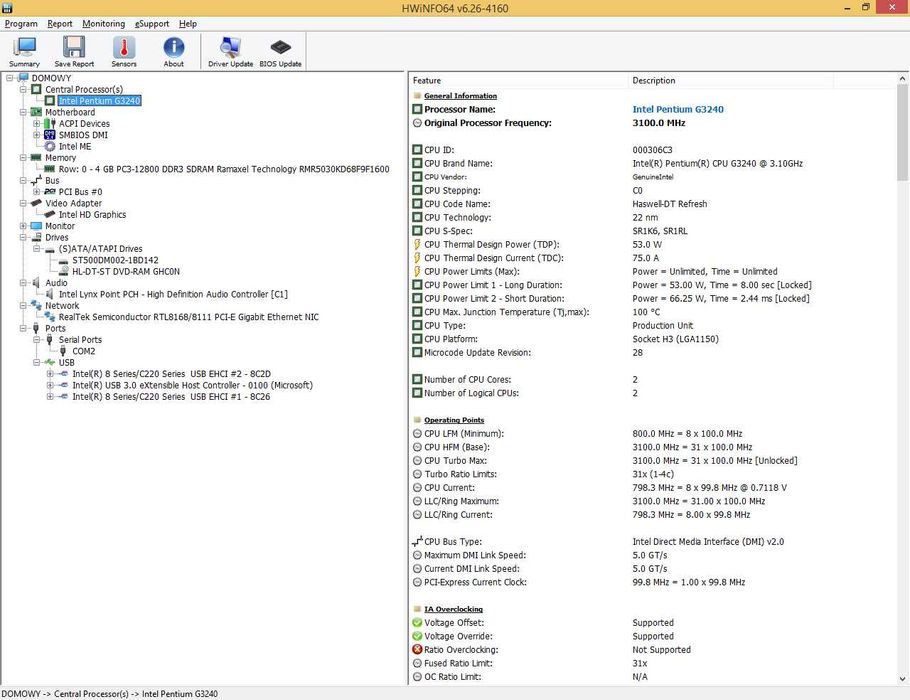Expand the SMBIOS DMI node
Screen dimensions: 910x700
37,135
